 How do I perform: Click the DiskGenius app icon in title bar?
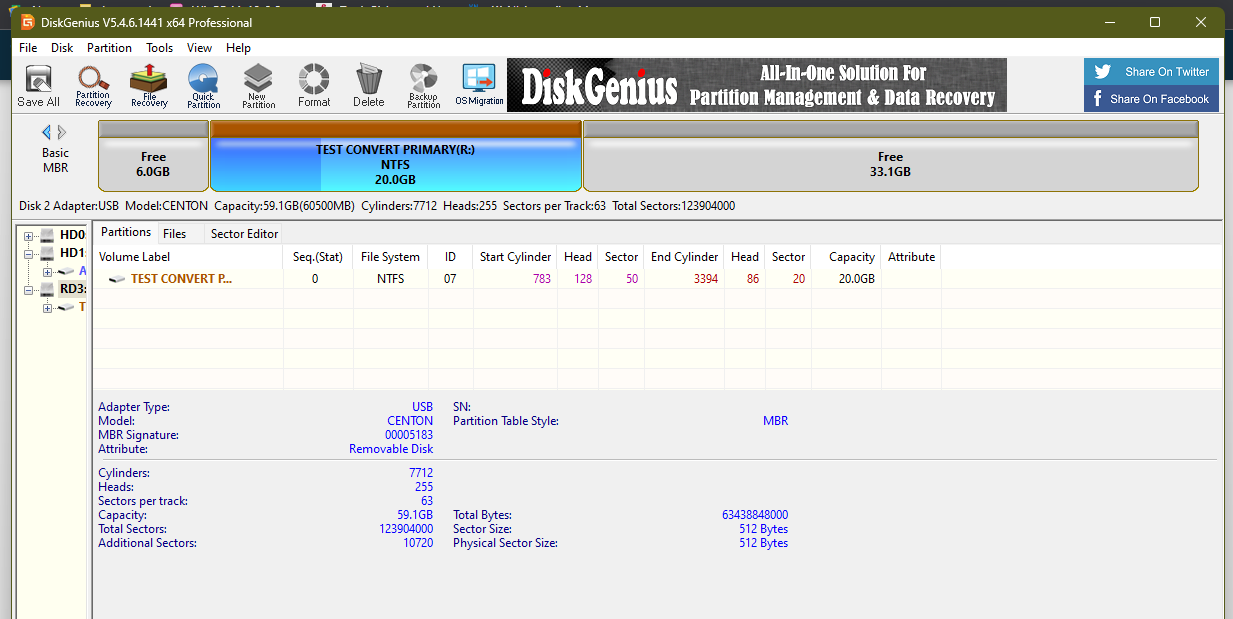[28, 22]
